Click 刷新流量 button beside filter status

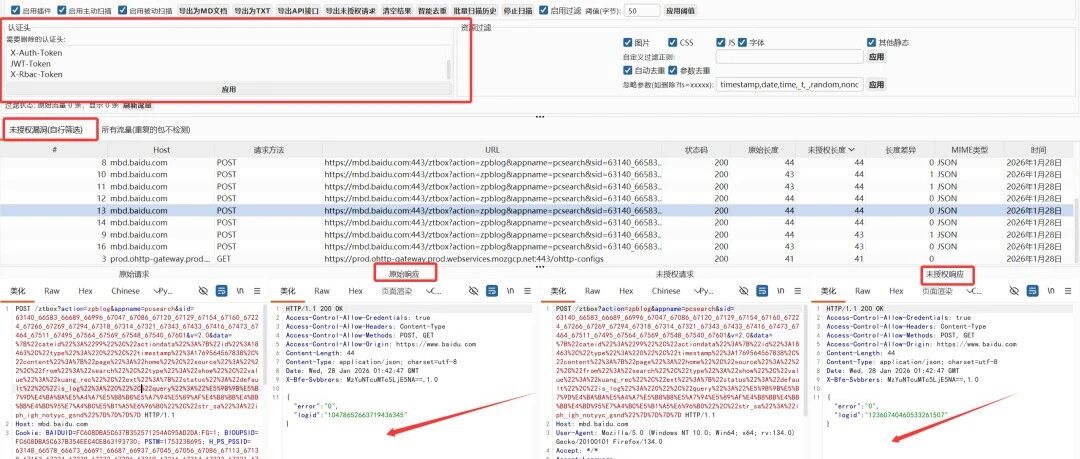[x=137, y=105]
